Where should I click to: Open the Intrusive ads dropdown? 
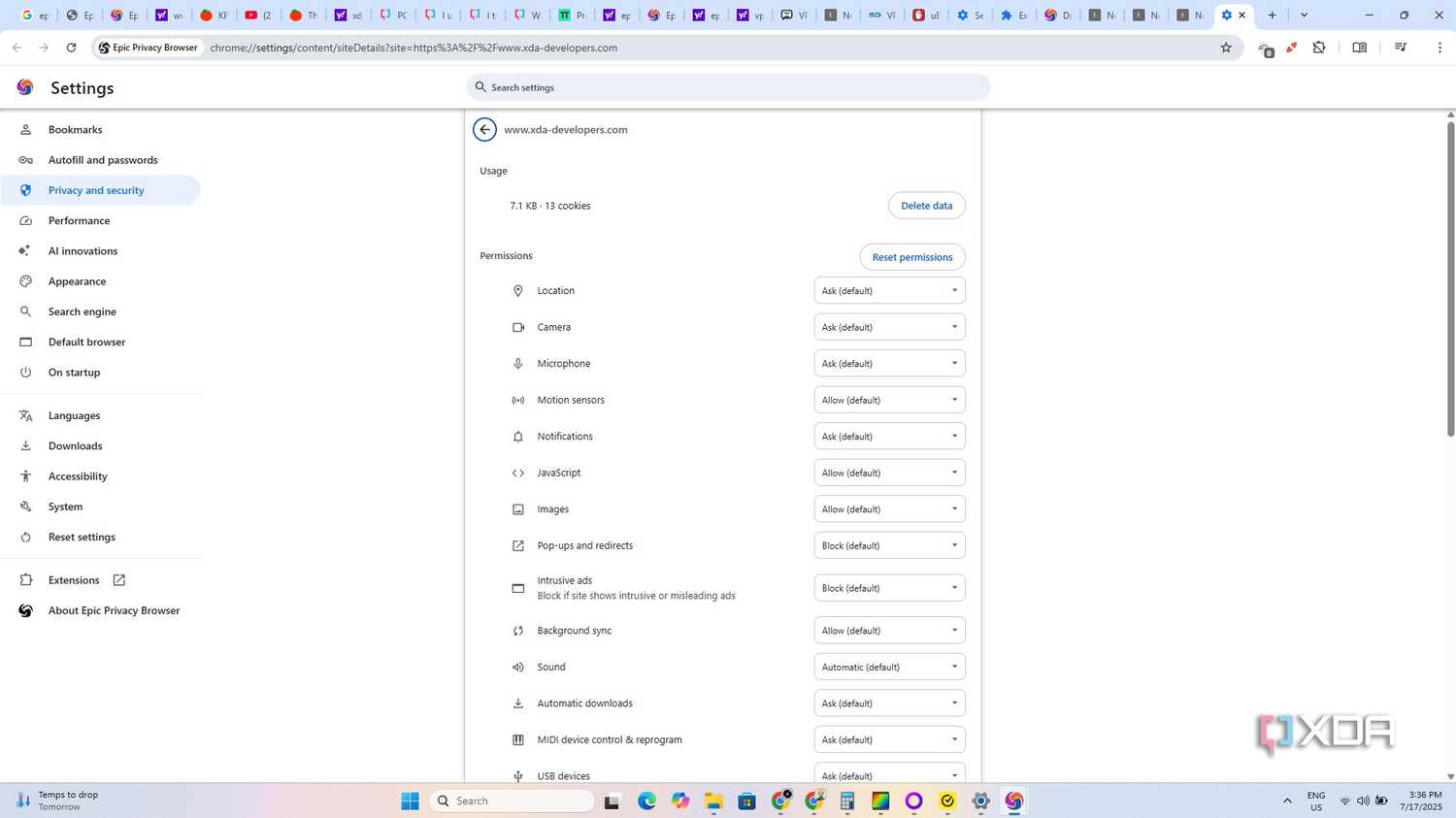889,588
